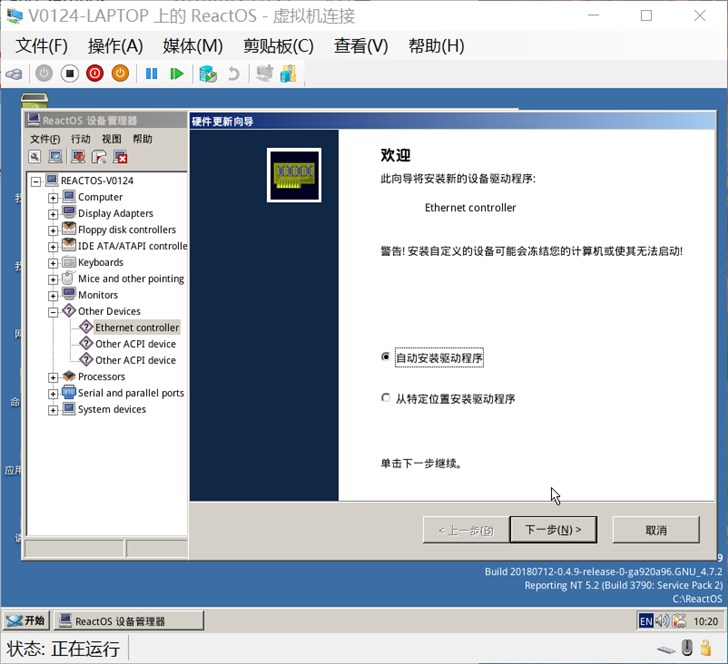Click ReactOS 设备管理器 taskbar button
Viewport: 728px width, 664px height.
pyautogui.click(x=129, y=620)
